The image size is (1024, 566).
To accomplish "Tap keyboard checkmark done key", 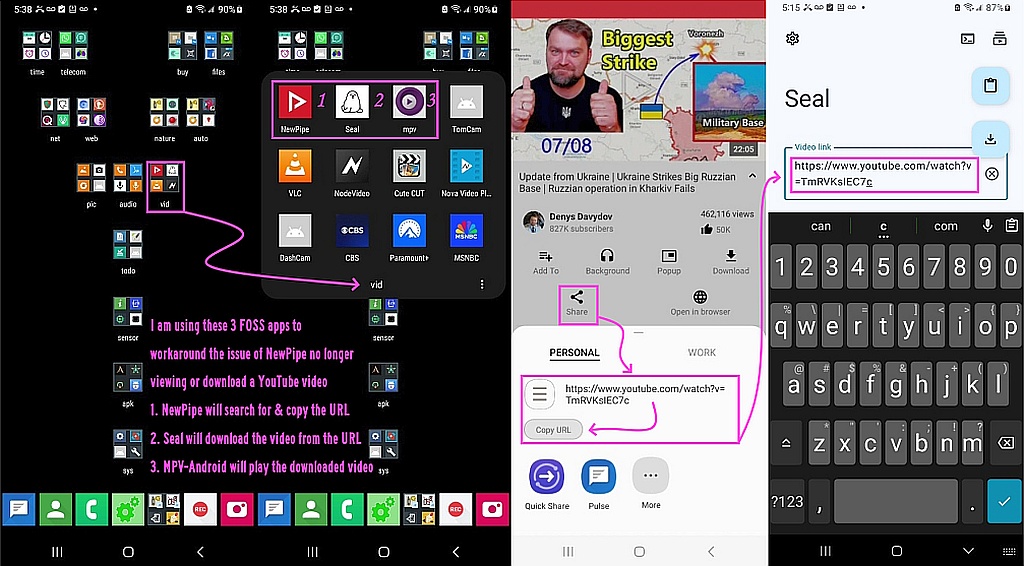I will point(1004,501).
